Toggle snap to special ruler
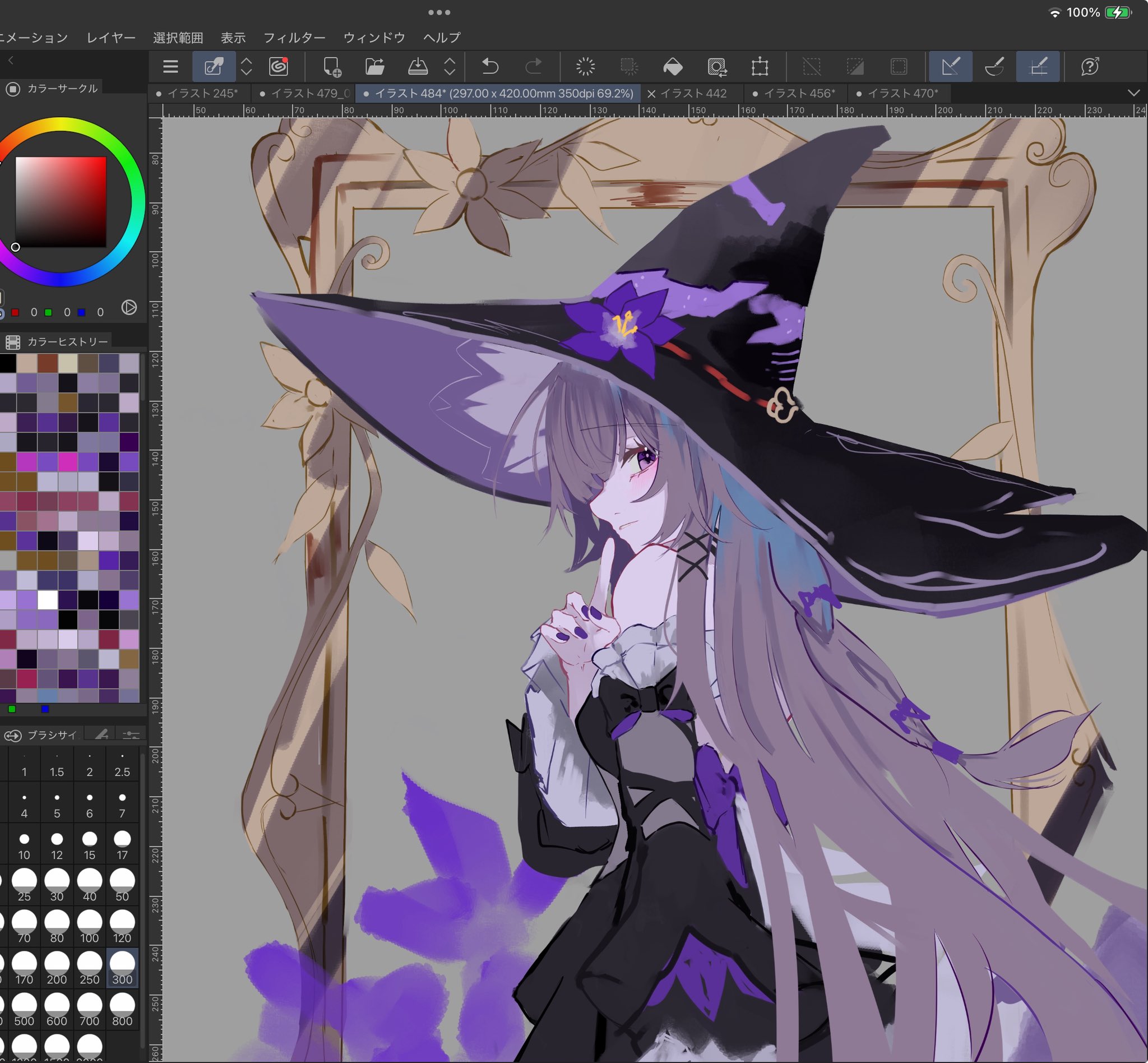The width and height of the screenshot is (1148, 1063). coord(994,67)
